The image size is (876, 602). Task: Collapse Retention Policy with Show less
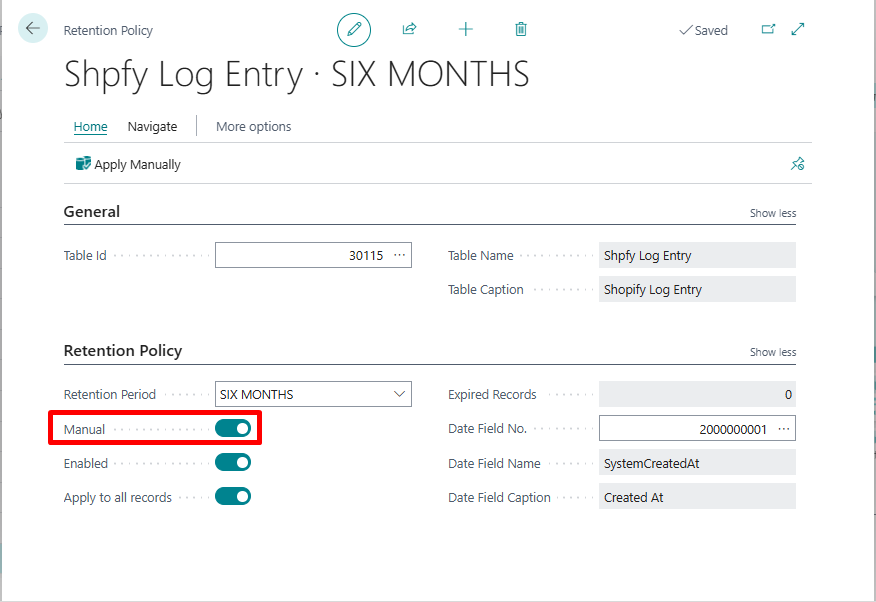[x=773, y=352]
